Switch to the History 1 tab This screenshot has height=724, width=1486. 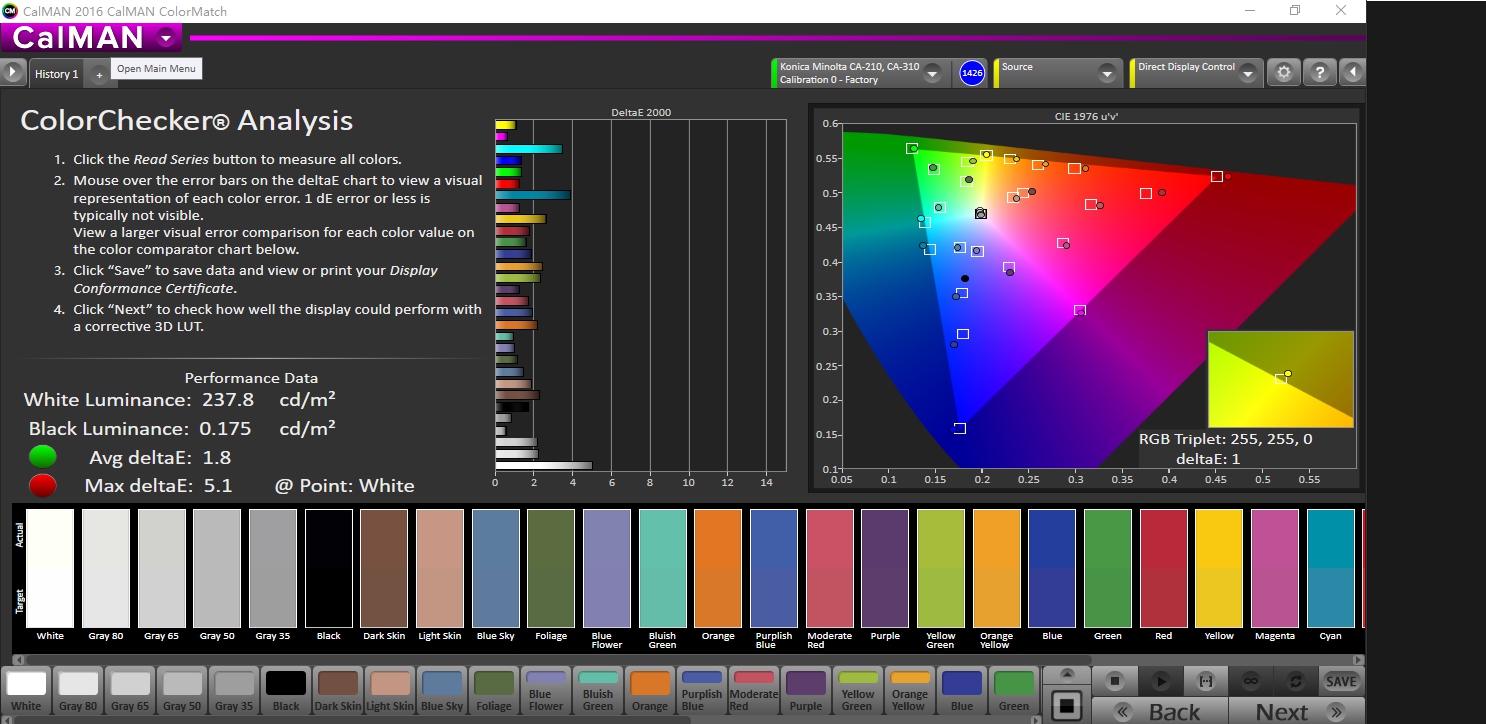[x=56, y=74]
